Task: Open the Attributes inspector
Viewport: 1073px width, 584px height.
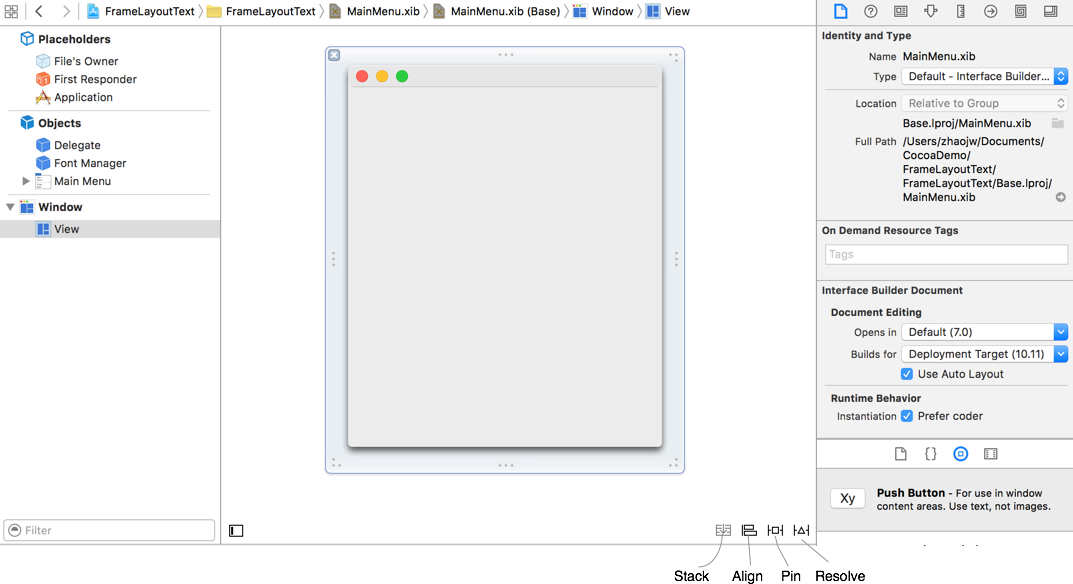Action: pyautogui.click(x=930, y=11)
